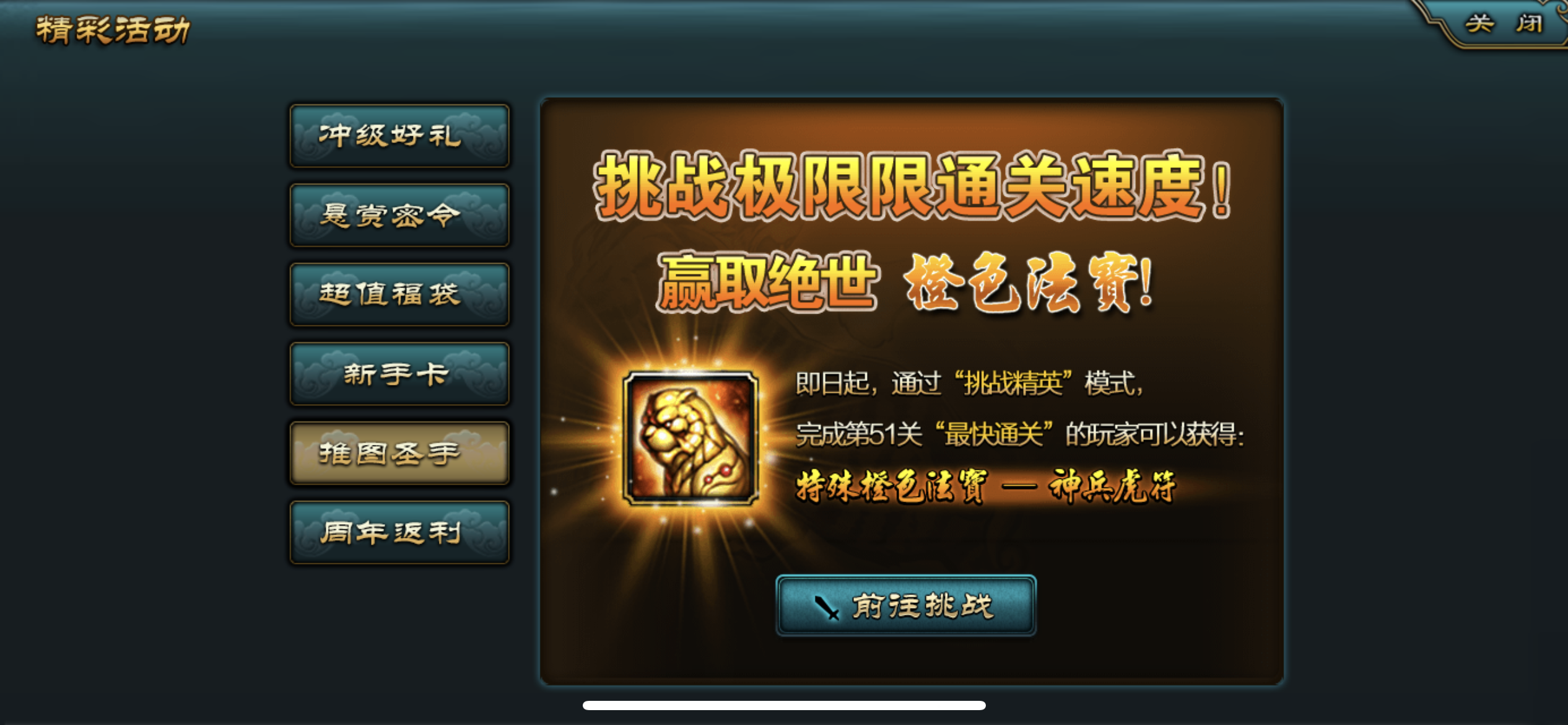Screen dimensions: 1568x725
Task: Select the highlighted 推图圣手 tab
Action: pyautogui.click(x=399, y=453)
